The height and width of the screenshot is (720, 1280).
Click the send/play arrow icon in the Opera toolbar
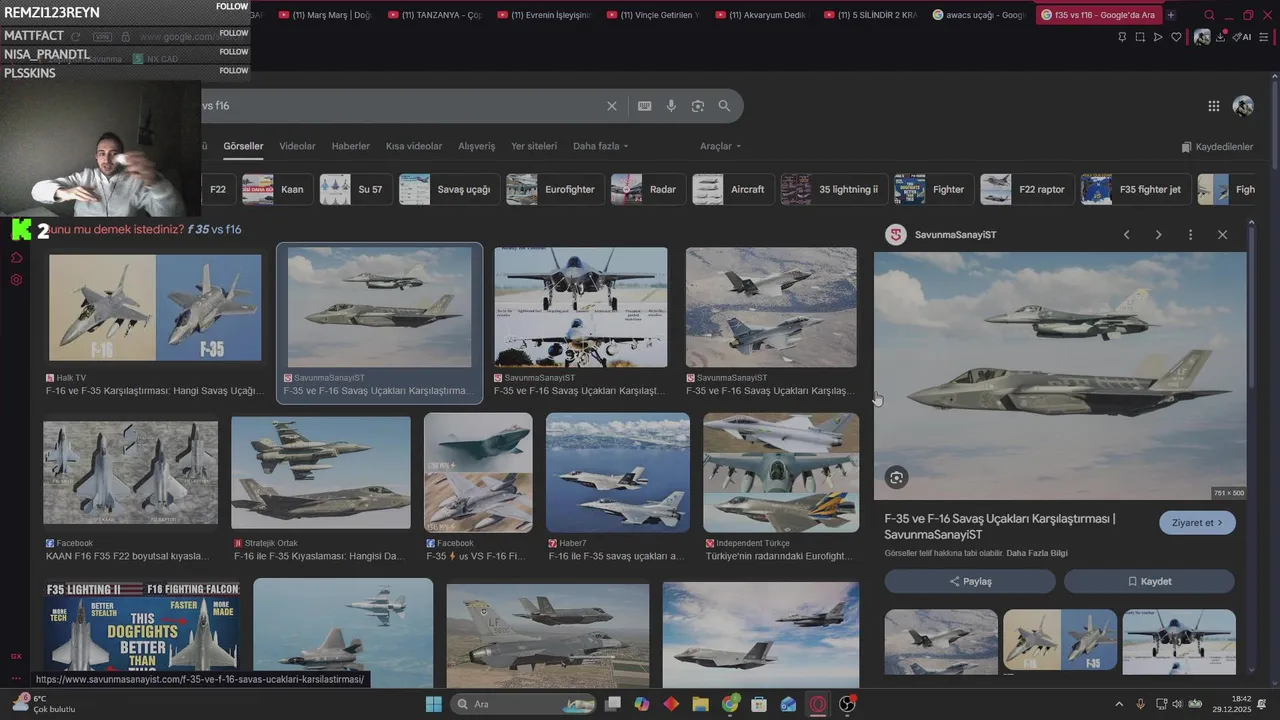pos(1158,37)
